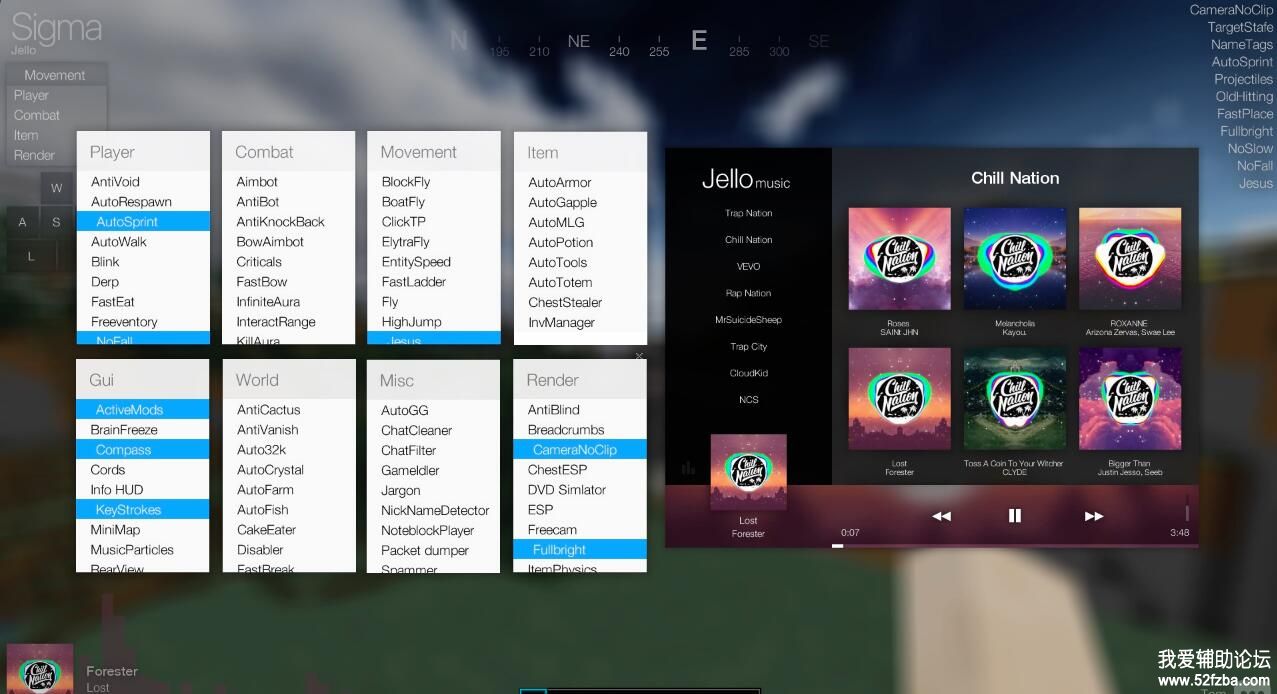Enable FastEat in the Player panel

click(143, 302)
